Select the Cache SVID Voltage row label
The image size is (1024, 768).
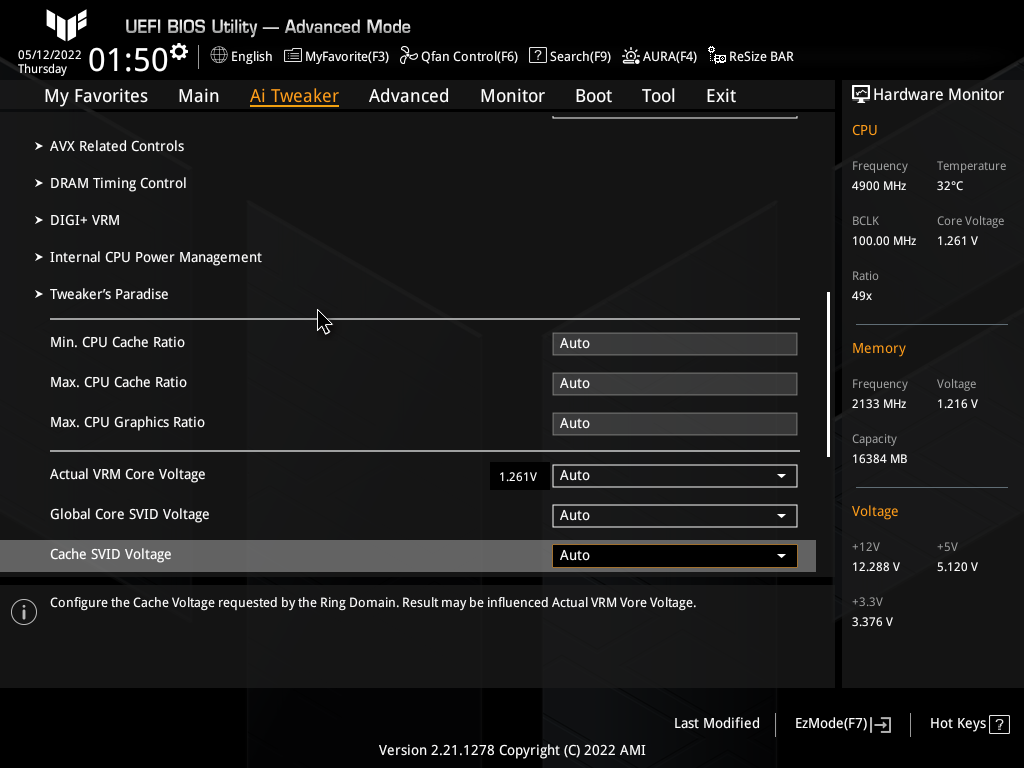tap(110, 554)
